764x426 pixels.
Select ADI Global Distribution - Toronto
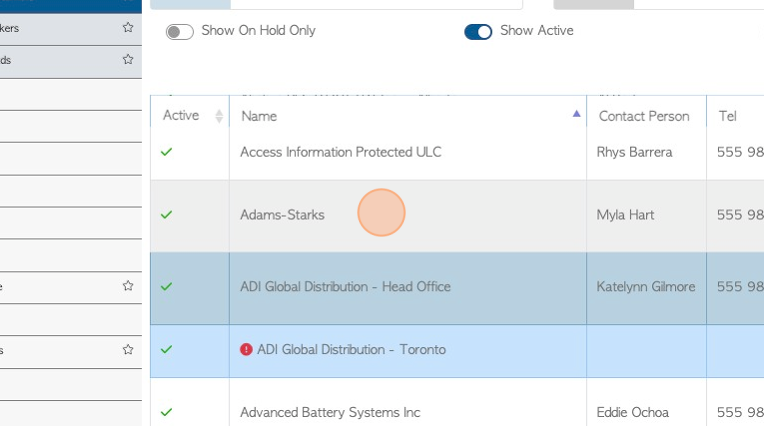pyautogui.click(x=351, y=349)
